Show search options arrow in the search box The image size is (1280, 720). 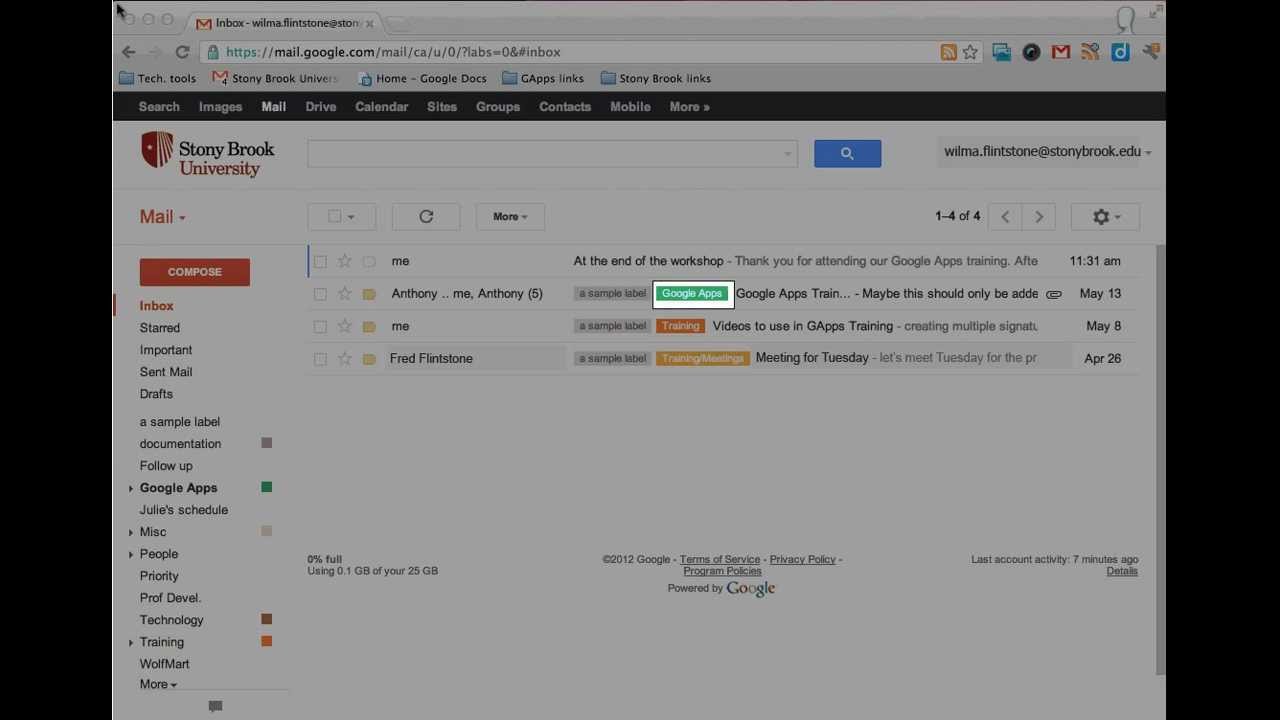[788, 154]
